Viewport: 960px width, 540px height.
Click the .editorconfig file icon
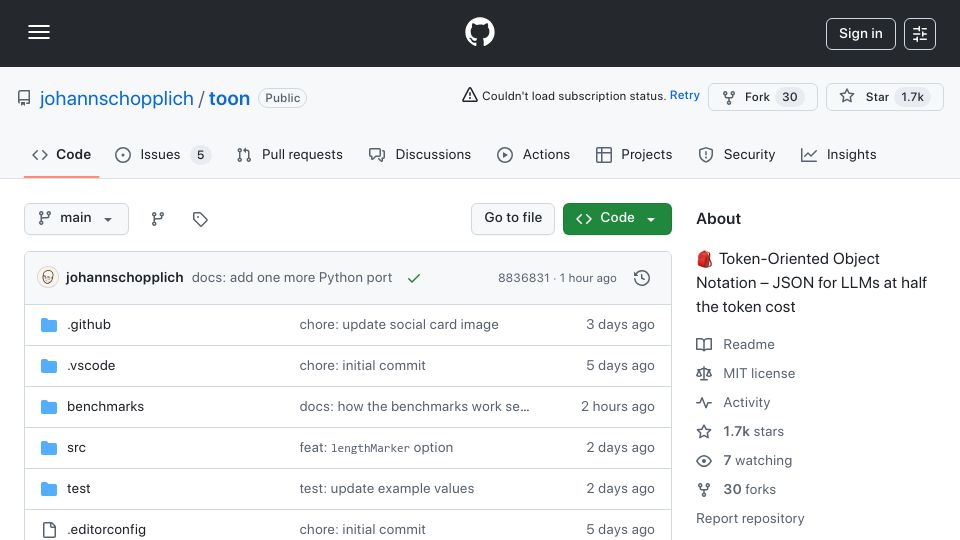click(49, 530)
